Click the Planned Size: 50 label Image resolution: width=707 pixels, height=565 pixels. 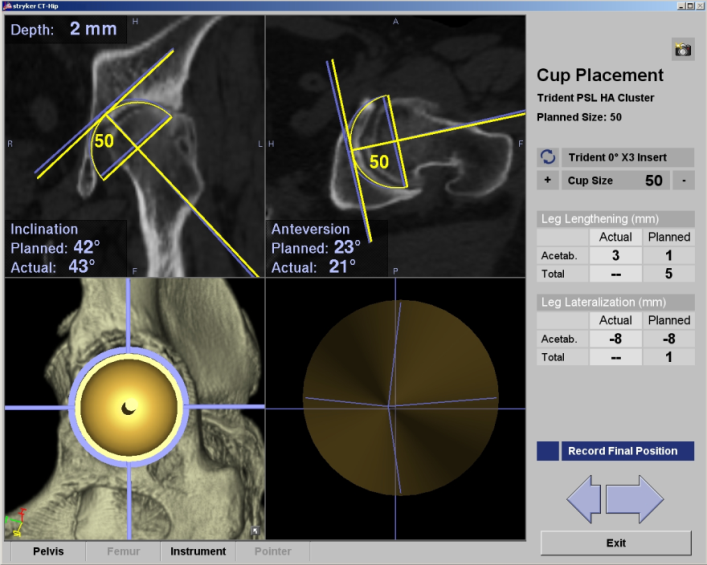coord(579,117)
